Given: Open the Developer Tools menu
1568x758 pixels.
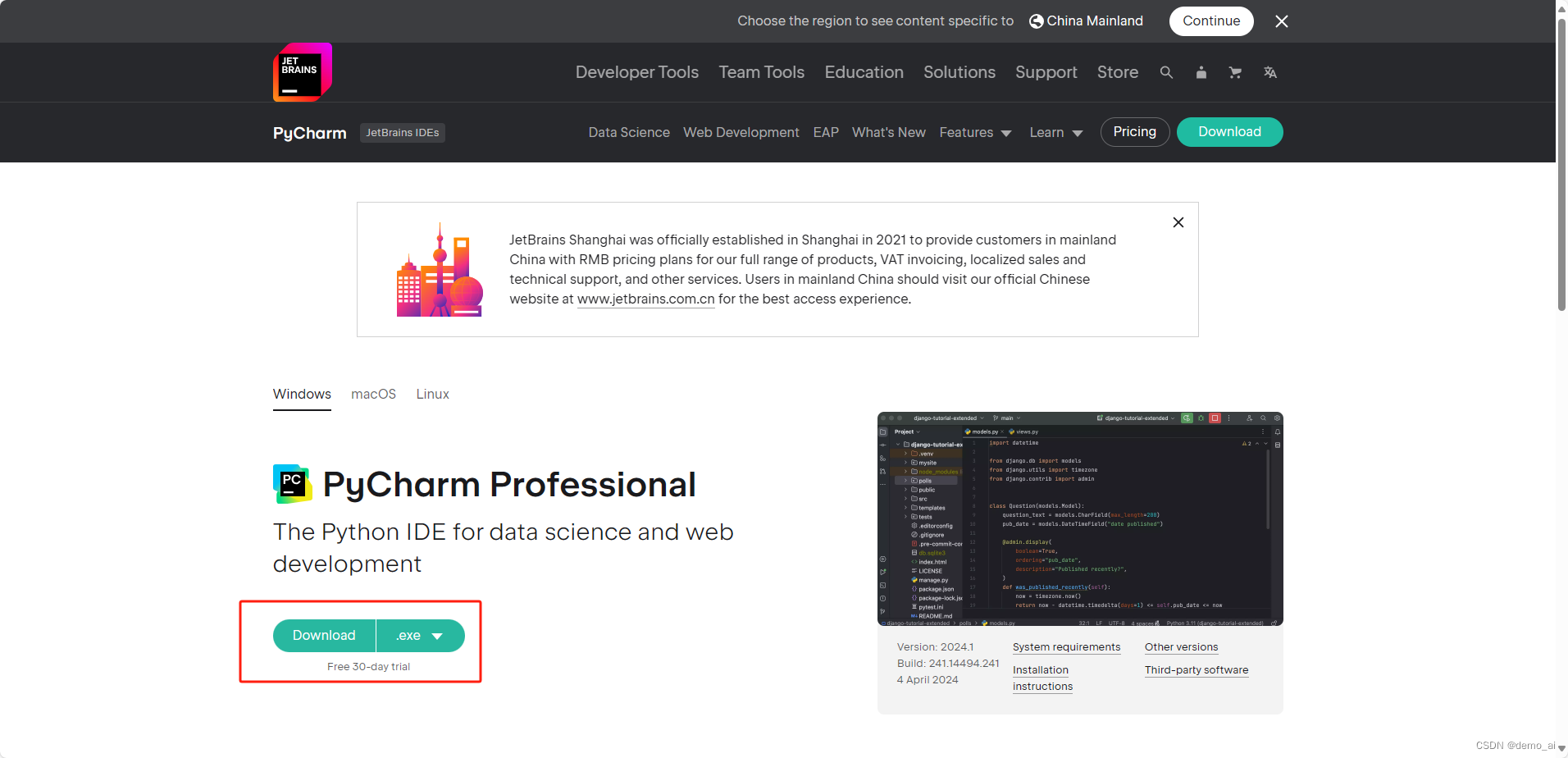Looking at the screenshot, I should tap(637, 72).
